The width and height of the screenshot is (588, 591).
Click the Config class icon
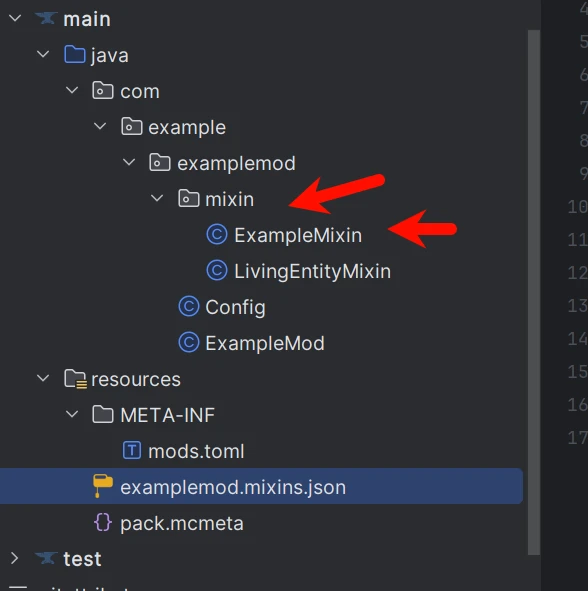[188, 306]
